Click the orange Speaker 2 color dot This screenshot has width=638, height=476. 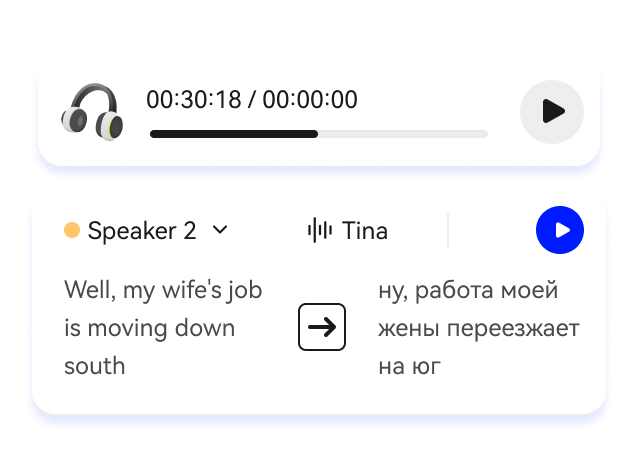(72, 230)
